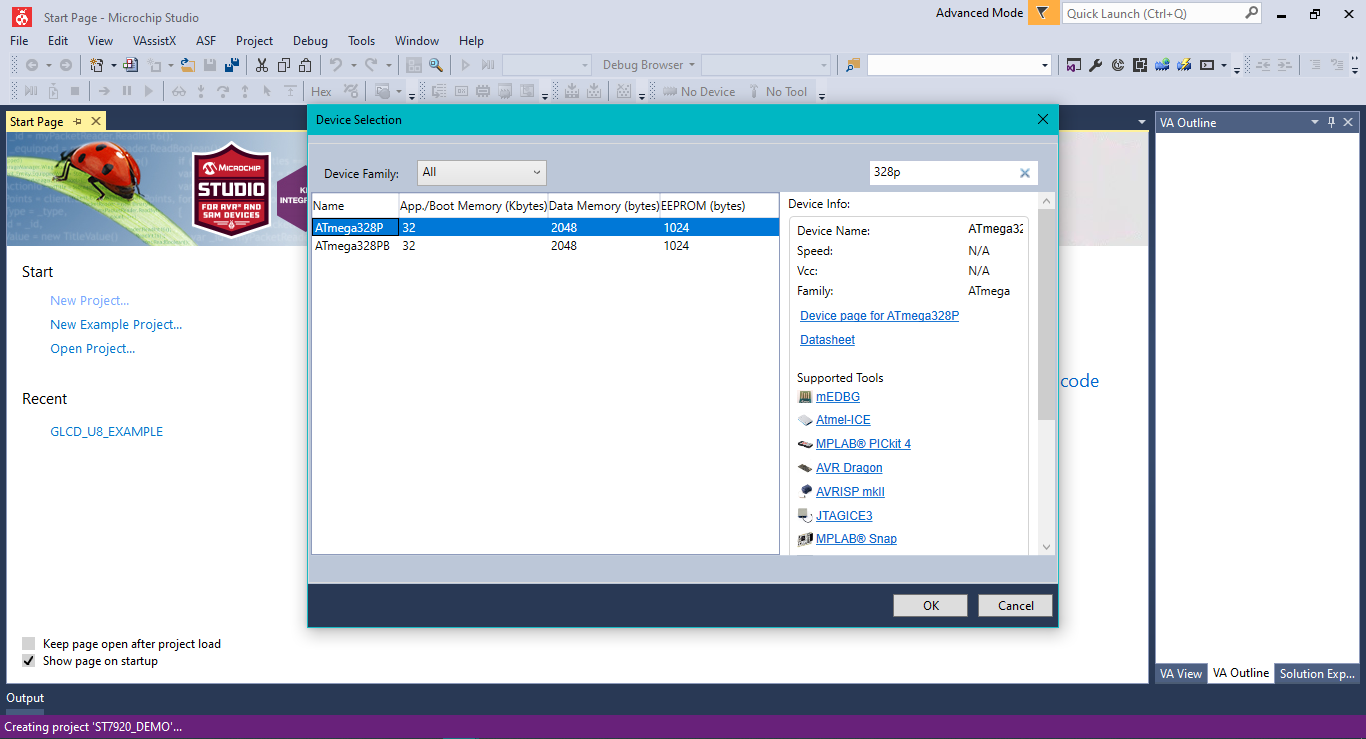The image size is (1366, 739).
Task: Open the Tools menu
Action: pos(361,41)
